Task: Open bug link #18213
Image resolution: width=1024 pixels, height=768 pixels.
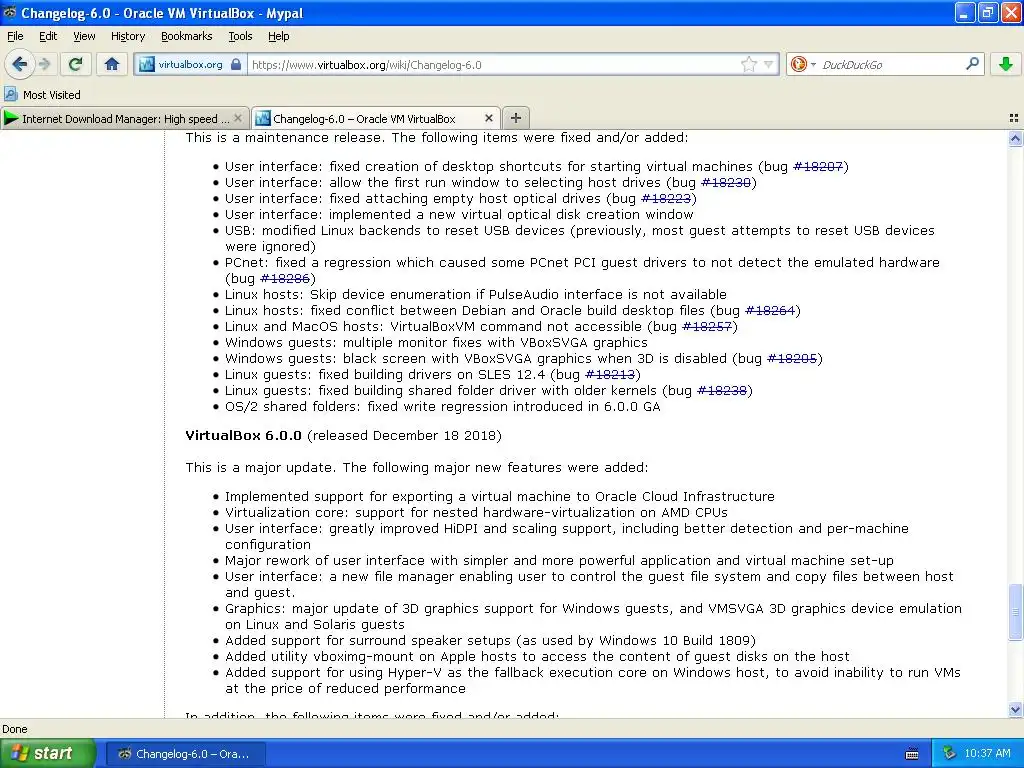Action: [x=610, y=375]
